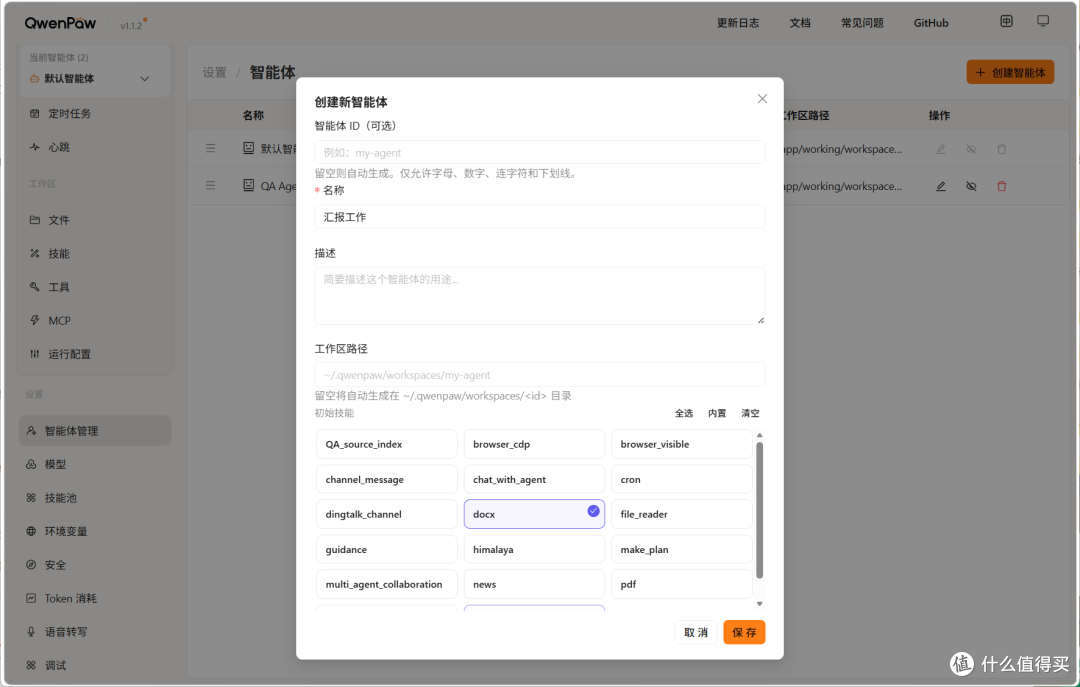The height and width of the screenshot is (687, 1080).
Task: Close the 创建新智能体 dialog with X
Action: click(762, 99)
